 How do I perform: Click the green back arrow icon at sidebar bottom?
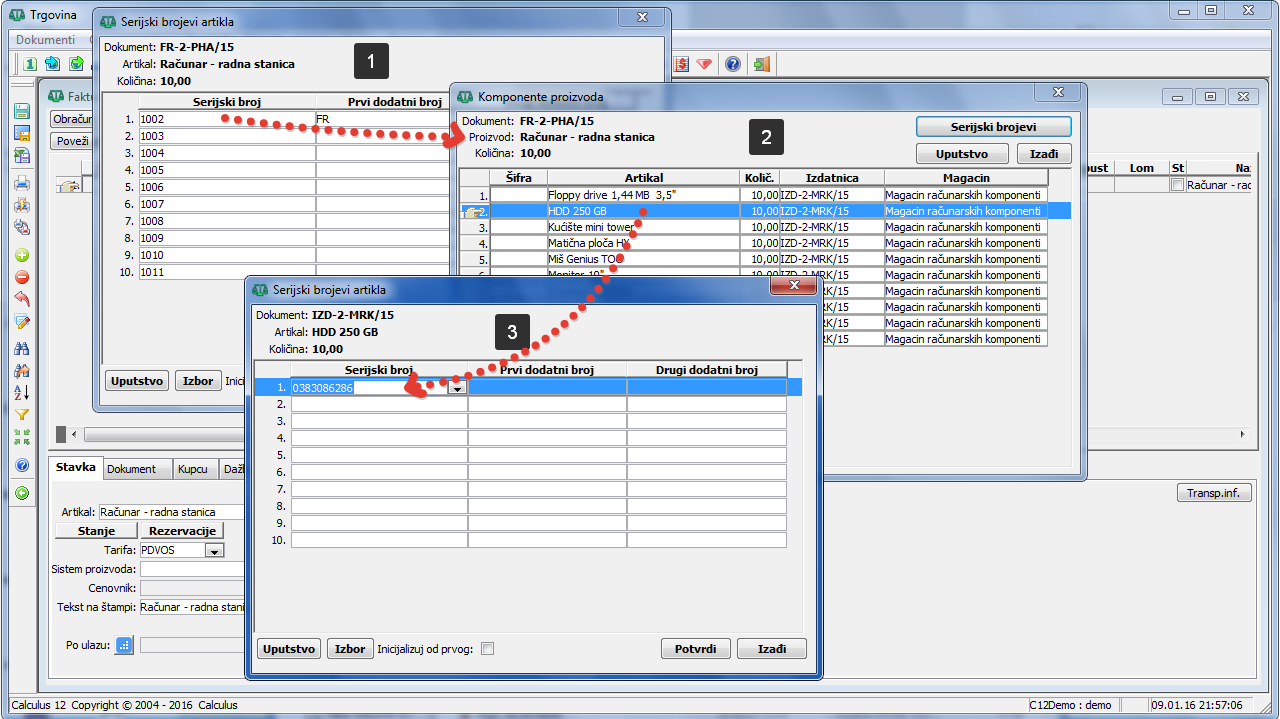(x=22, y=492)
